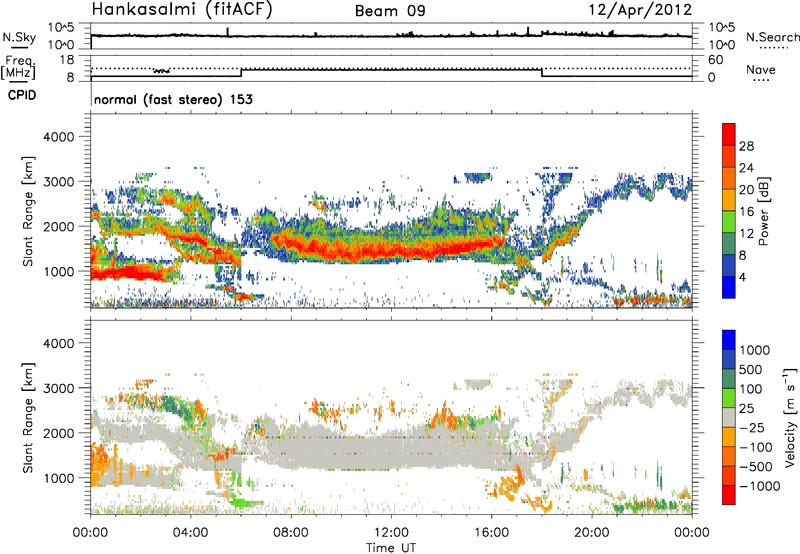The width and height of the screenshot is (800, 554).
Task: Click the frequency step trace panel
Action: 391,68
